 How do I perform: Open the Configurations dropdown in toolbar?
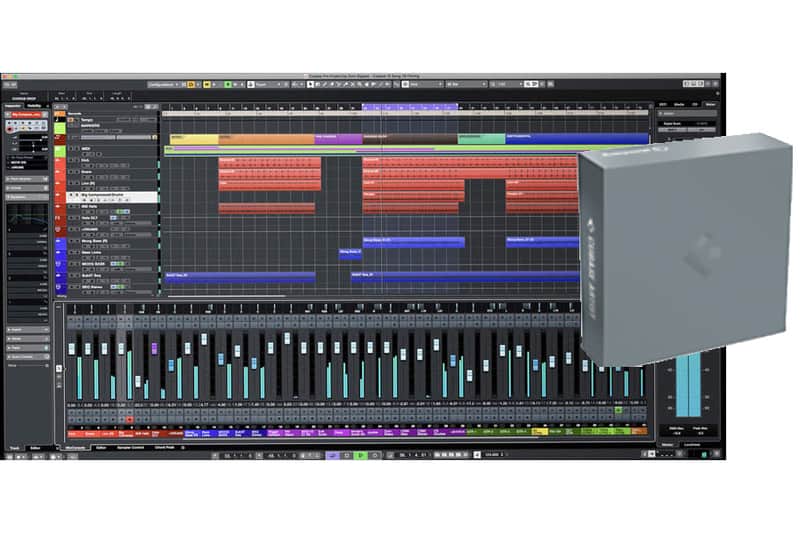(163, 84)
